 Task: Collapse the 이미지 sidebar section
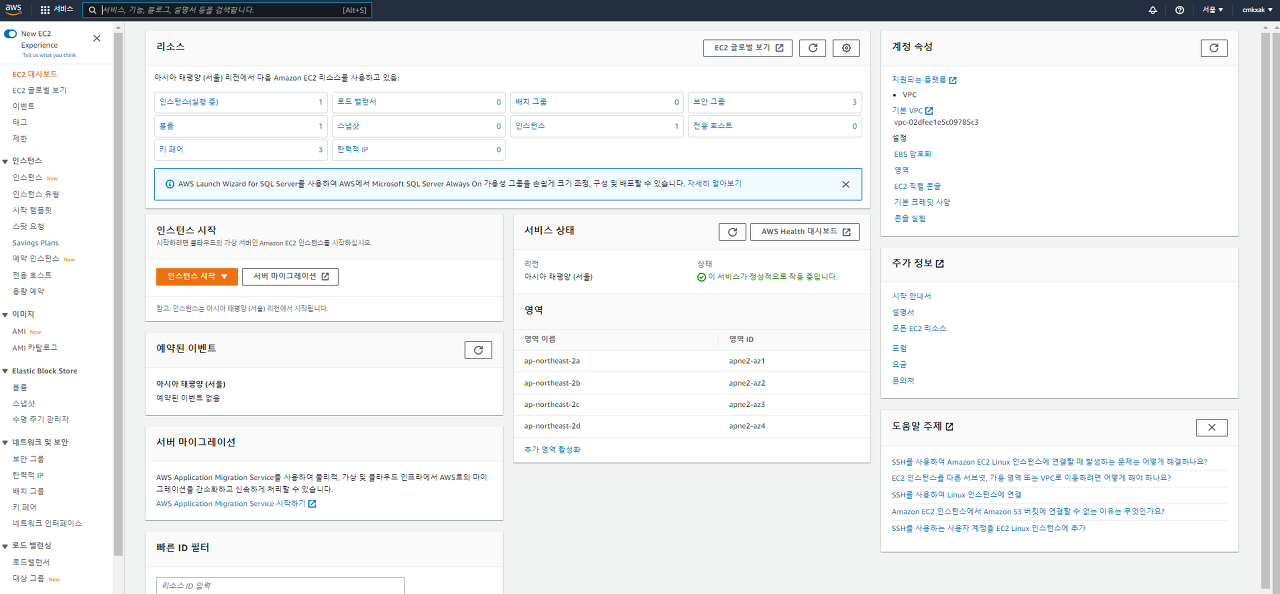pyautogui.click(x=6, y=314)
